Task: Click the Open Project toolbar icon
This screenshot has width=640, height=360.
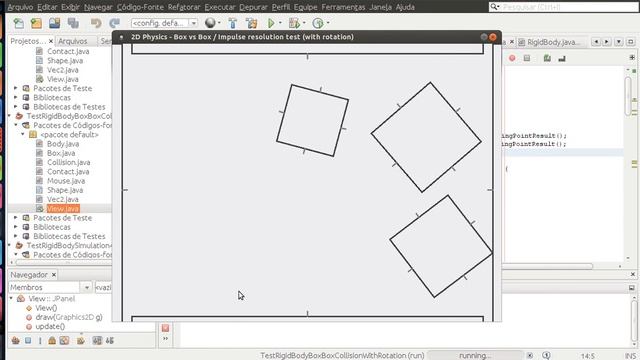Action: point(54,23)
